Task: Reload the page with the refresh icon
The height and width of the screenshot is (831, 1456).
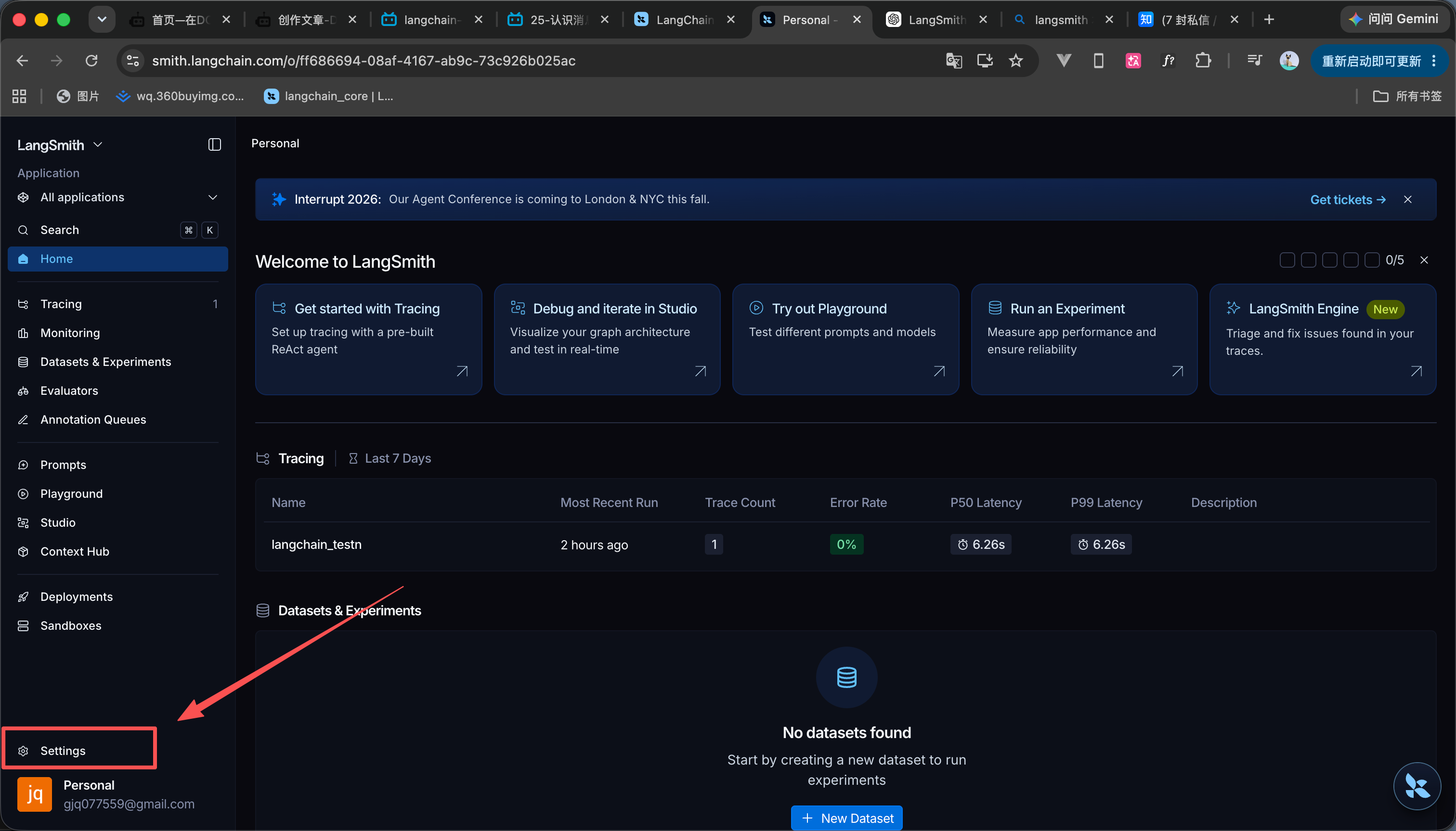Action: click(91, 61)
